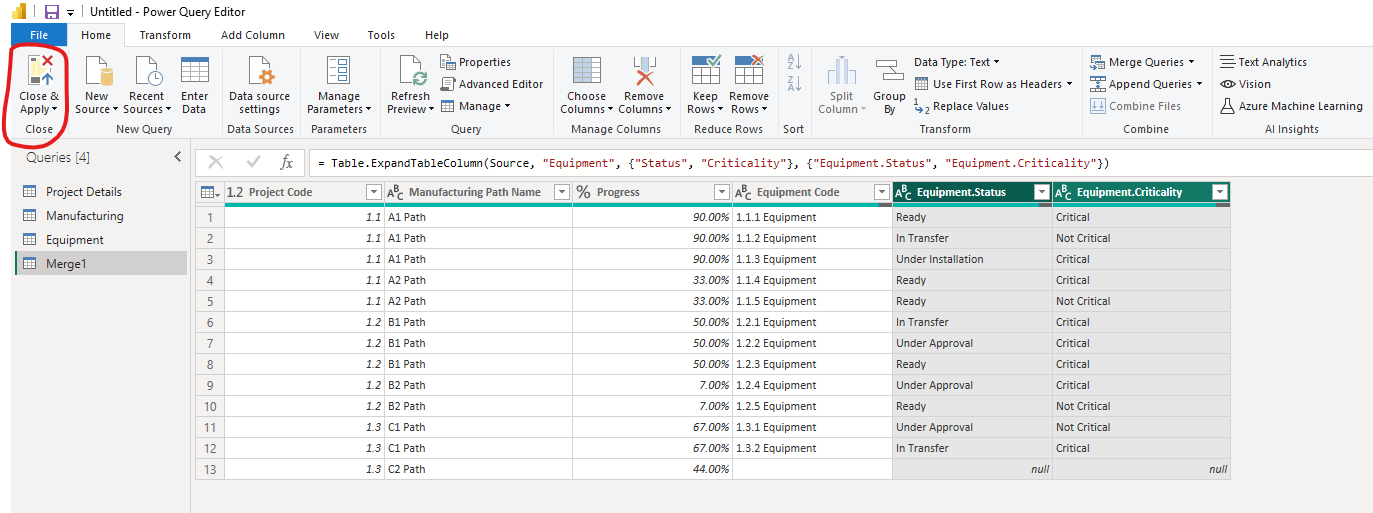Open Equipment Code filter dropdown

[882, 192]
